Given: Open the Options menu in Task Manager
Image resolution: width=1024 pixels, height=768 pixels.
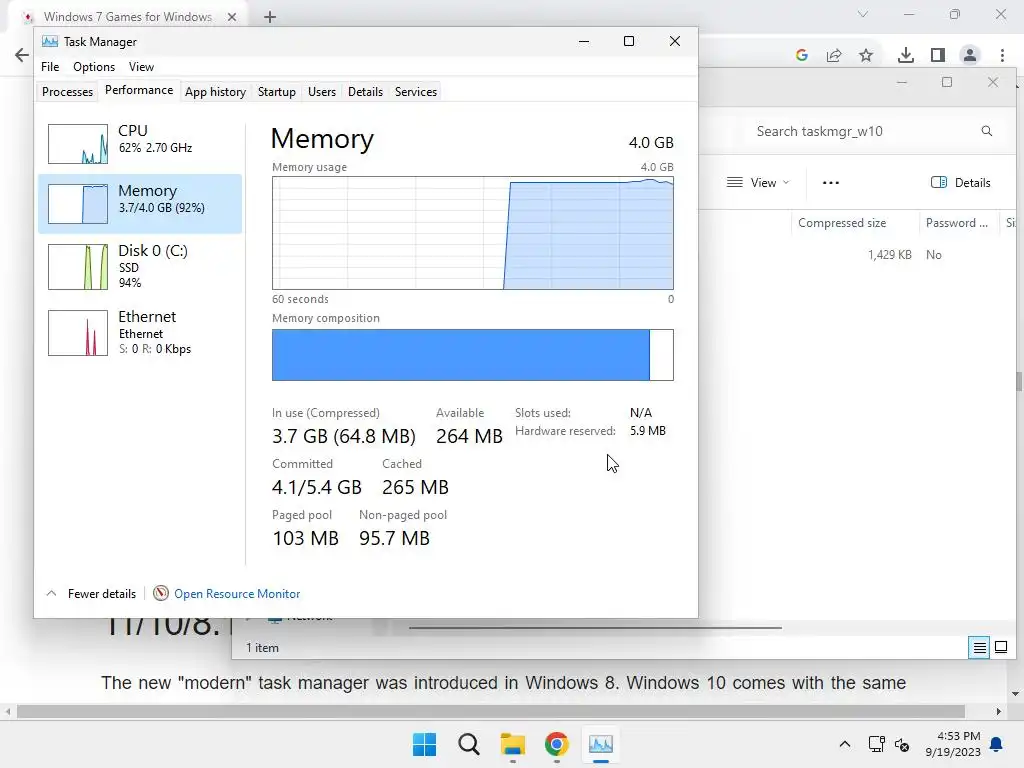Looking at the screenshot, I should pyautogui.click(x=94, y=67).
